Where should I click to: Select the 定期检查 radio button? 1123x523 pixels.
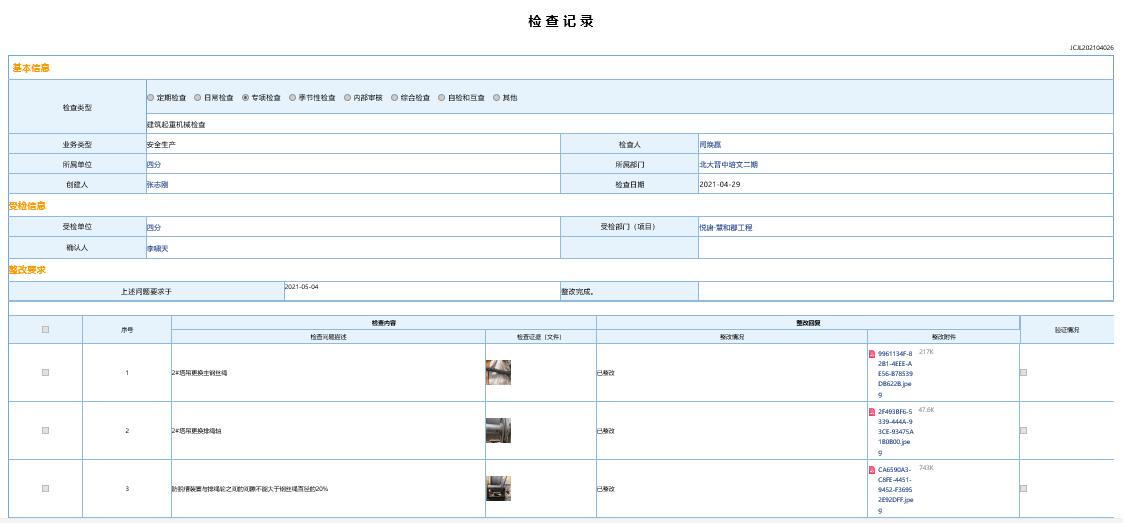tap(151, 98)
